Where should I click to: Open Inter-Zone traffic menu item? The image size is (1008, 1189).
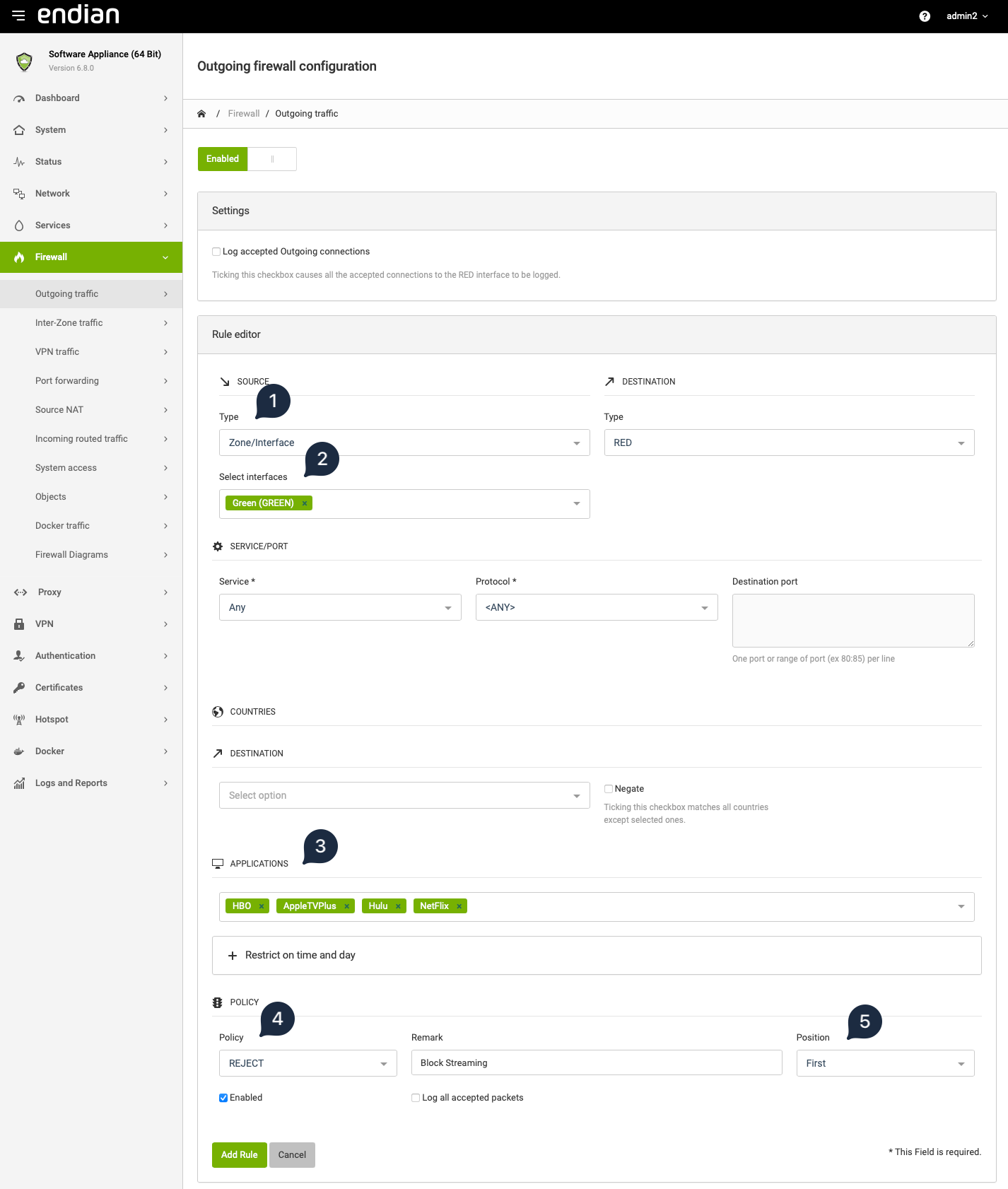pyautogui.click(x=91, y=323)
